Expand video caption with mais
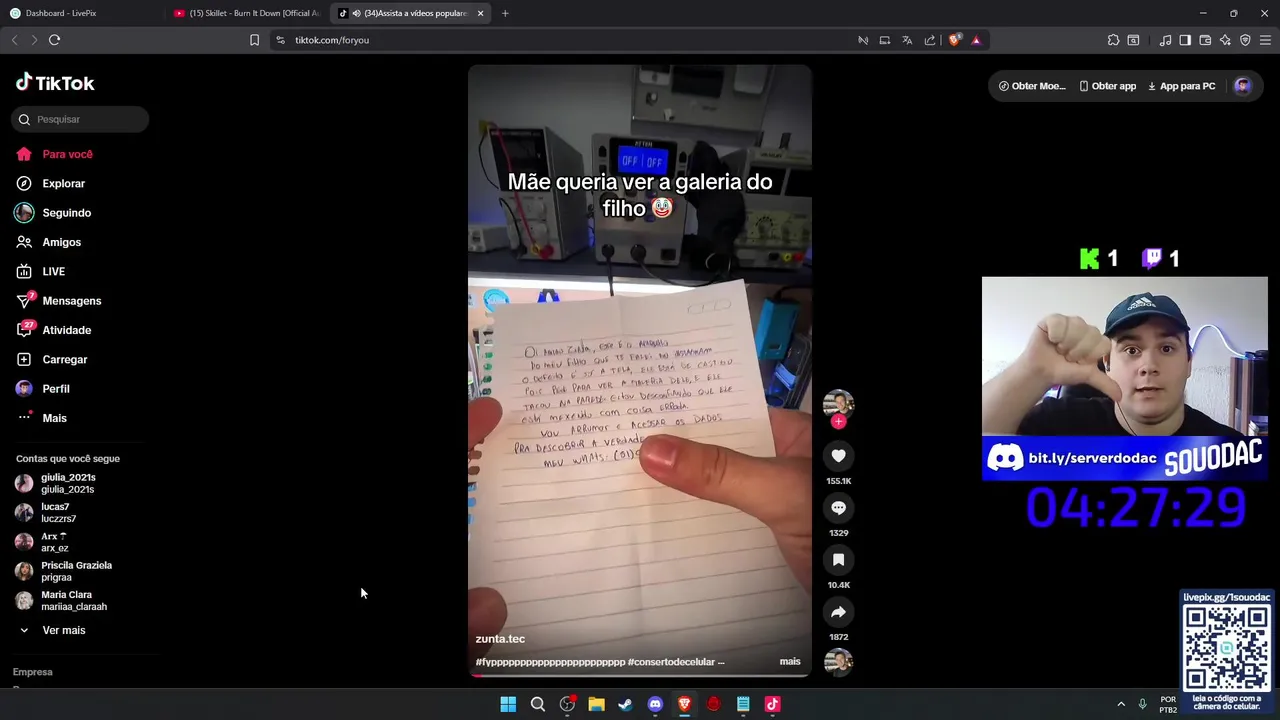Image resolution: width=1280 pixels, height=720 pixels. (790, 661)
